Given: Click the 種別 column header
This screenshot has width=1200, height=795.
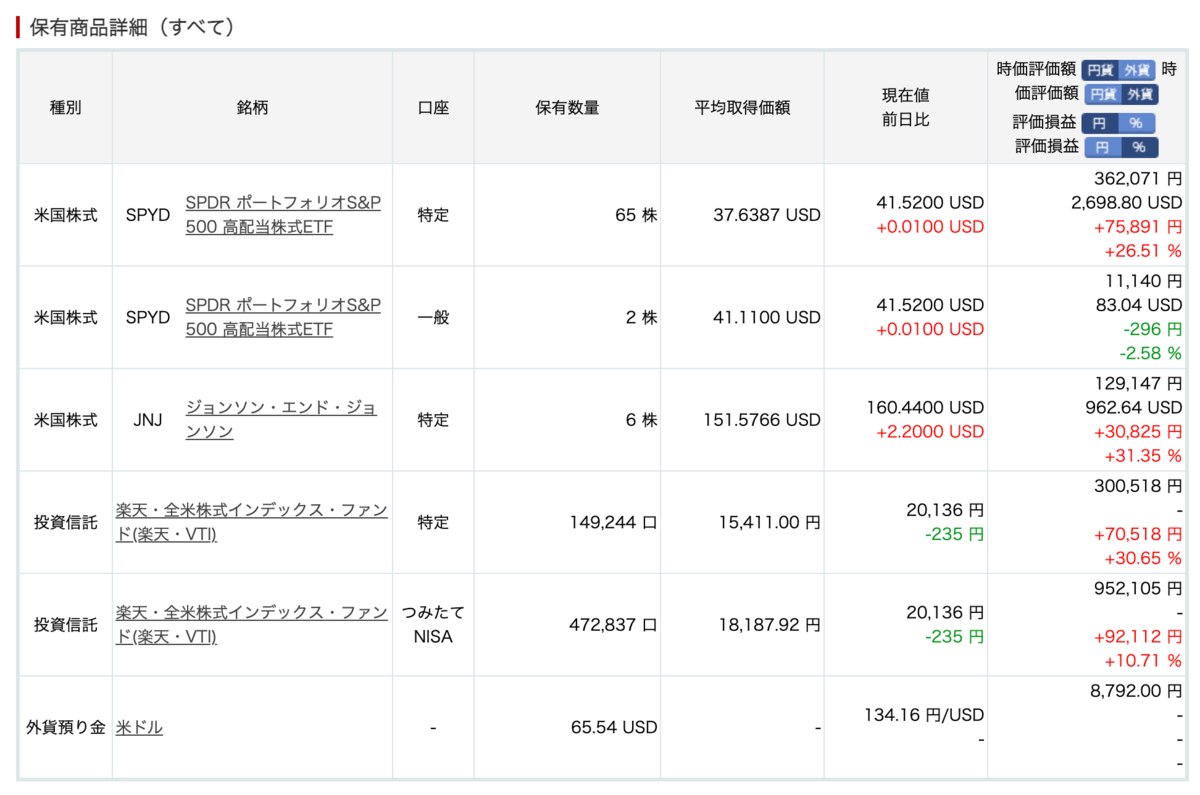Looking at the screenshot, I should point(65,108).
